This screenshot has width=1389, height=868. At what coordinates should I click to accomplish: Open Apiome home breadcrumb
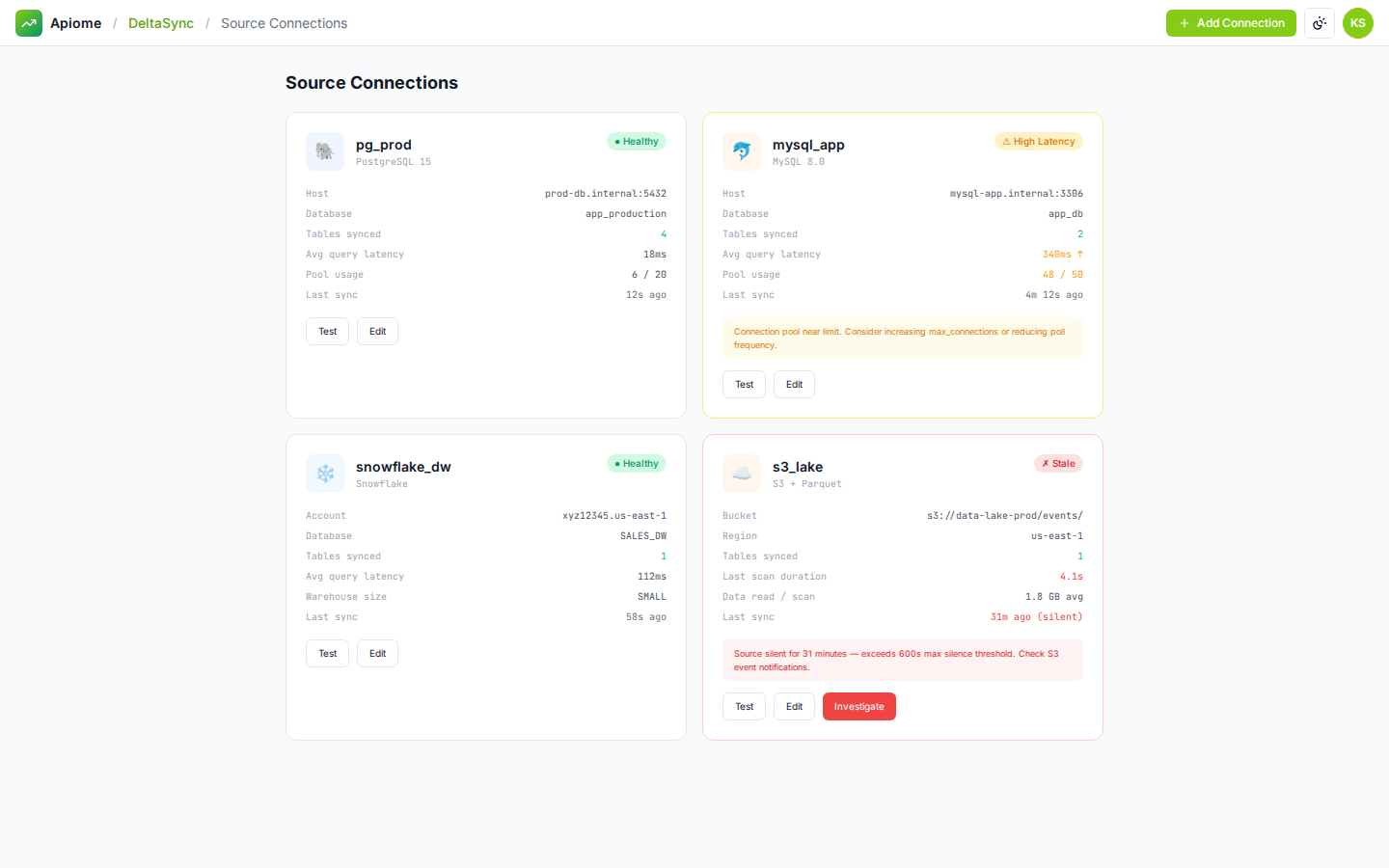(x=76, y=23)
